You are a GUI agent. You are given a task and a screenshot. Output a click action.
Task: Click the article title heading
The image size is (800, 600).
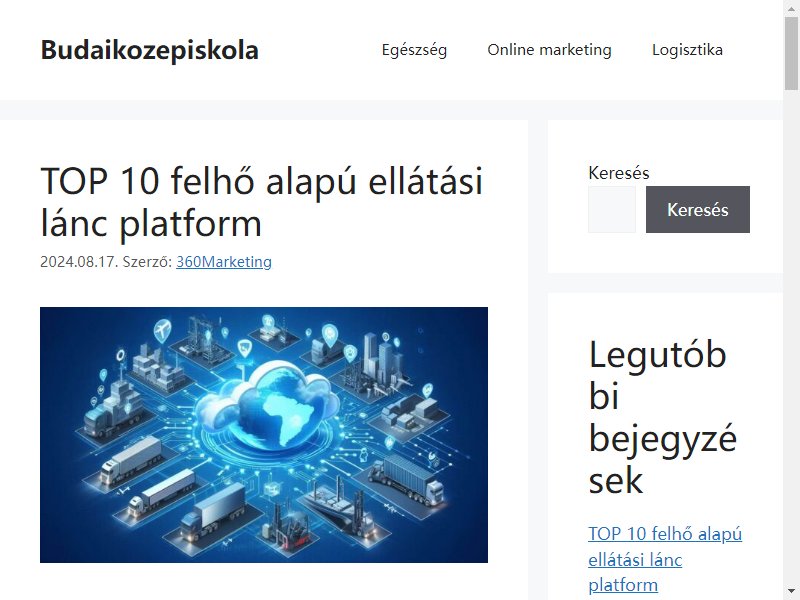261,202
